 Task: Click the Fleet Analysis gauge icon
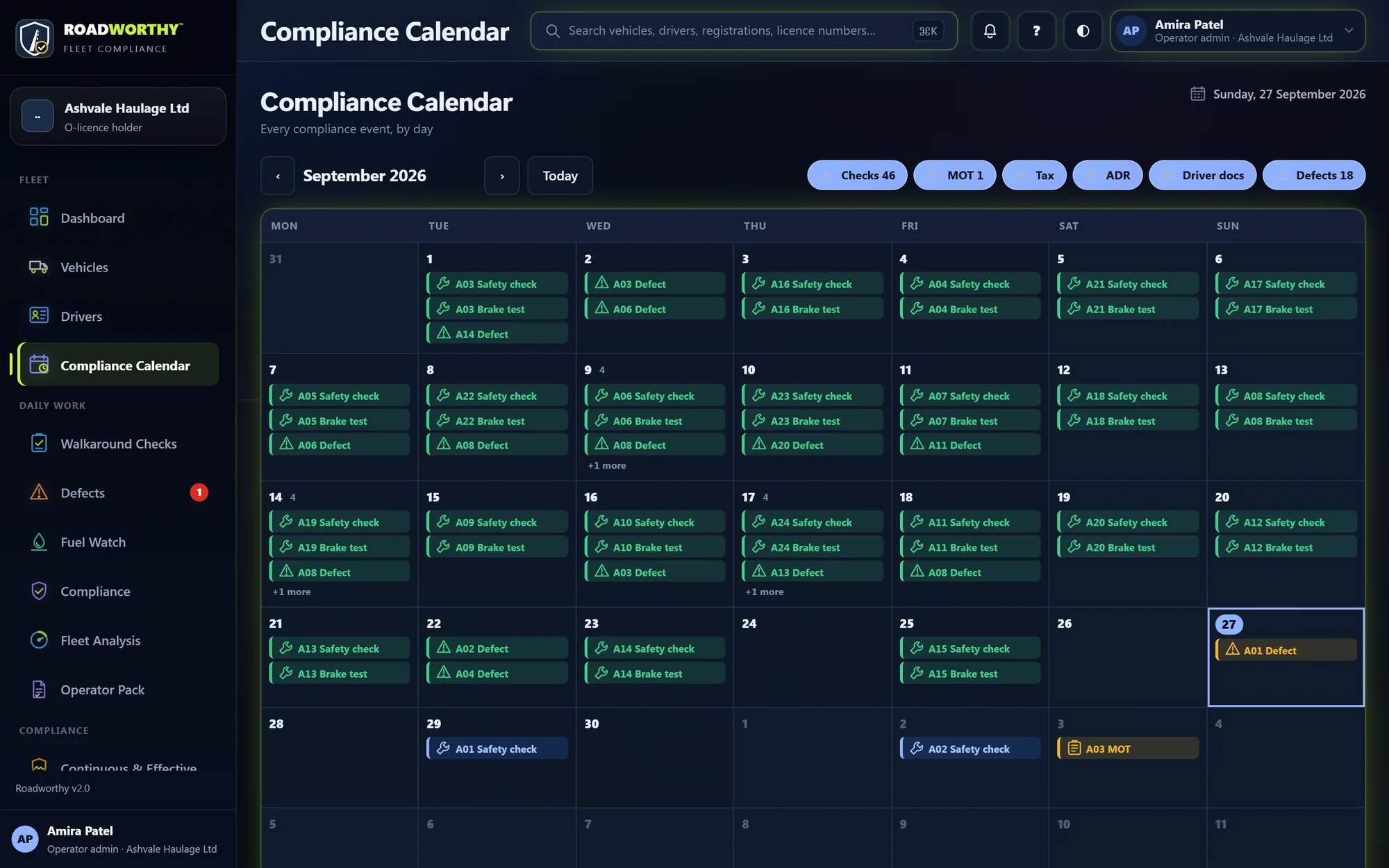[39, 640]
